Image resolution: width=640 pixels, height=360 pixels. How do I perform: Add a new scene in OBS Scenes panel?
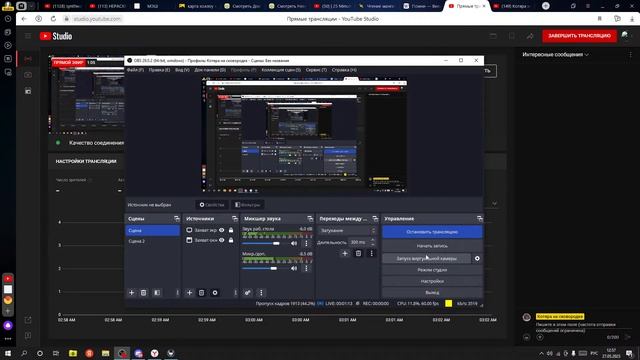click(x=131, y=293)
